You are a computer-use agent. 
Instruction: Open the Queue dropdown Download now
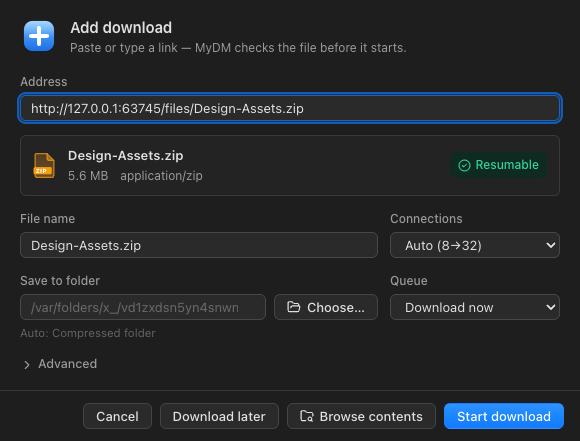475,307
